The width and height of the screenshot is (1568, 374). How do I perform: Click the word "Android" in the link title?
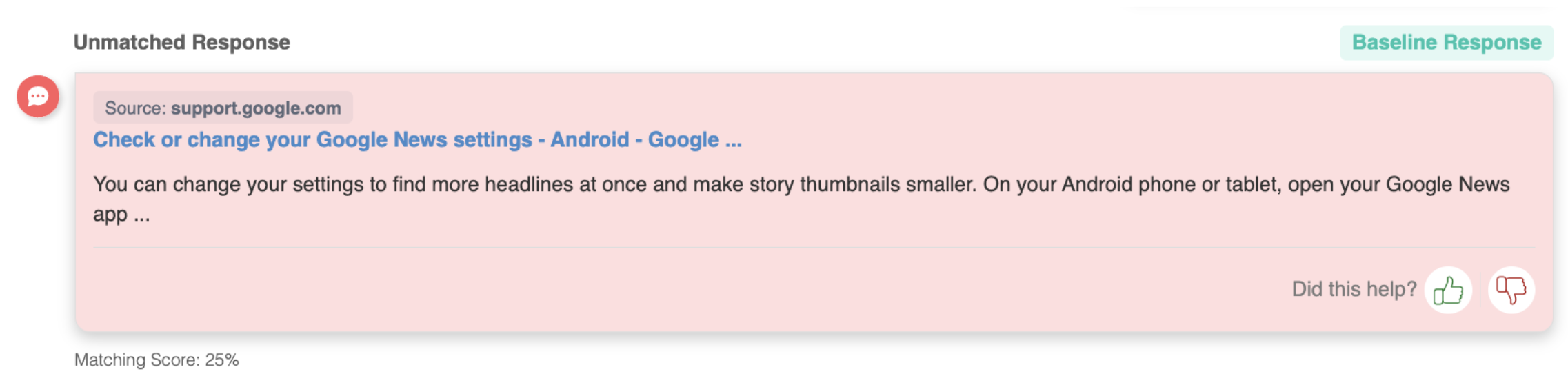(x=590, y=140)
